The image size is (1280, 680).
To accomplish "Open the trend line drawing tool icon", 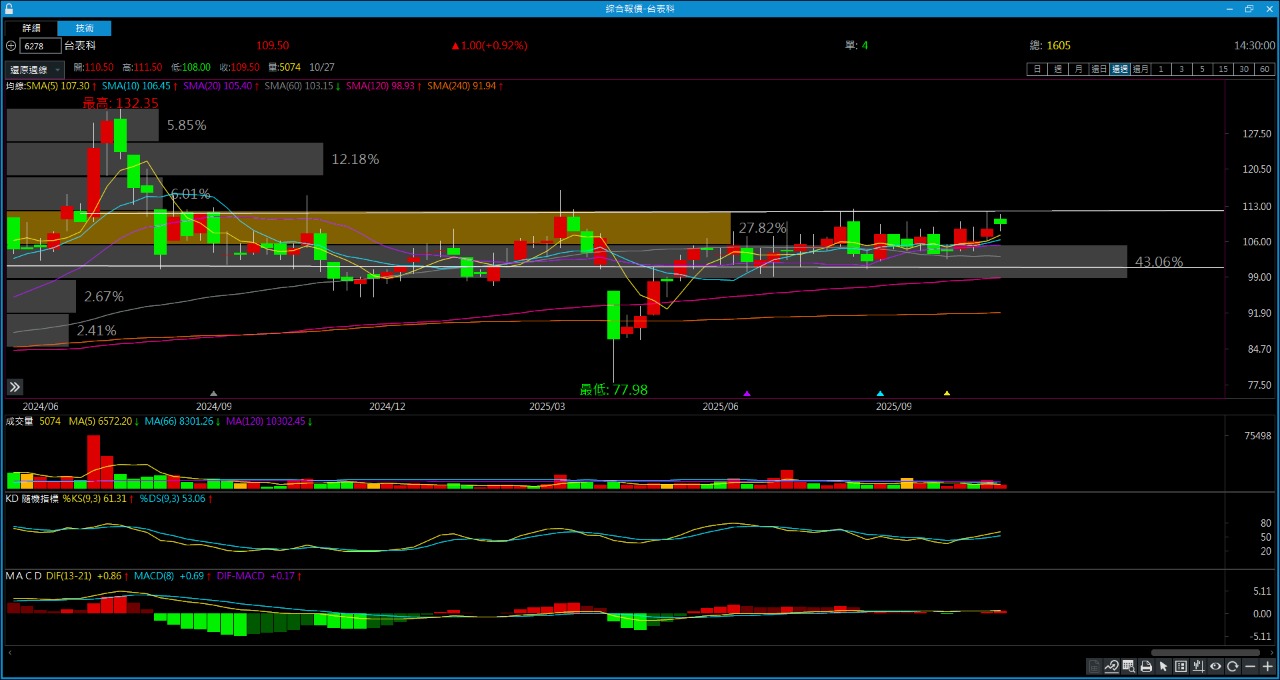I will 1112,666.
